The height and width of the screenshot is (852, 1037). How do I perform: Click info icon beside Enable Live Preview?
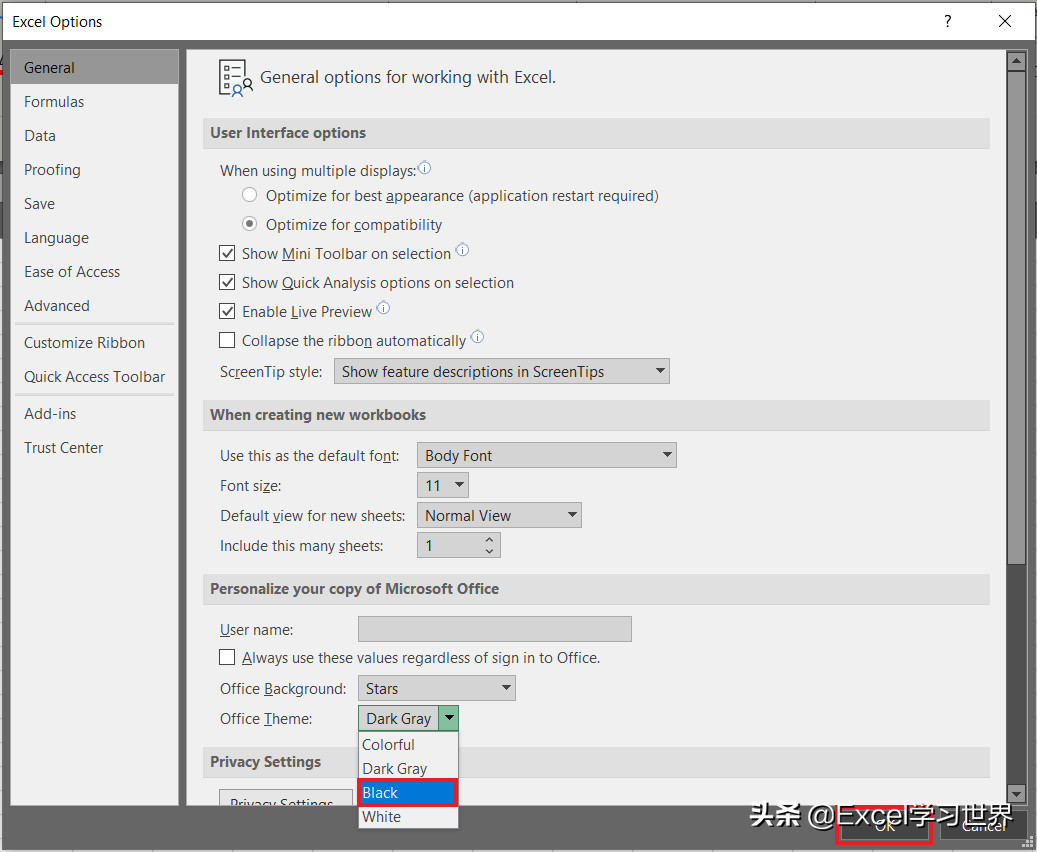pyautogui.click(x=383, y=308)
